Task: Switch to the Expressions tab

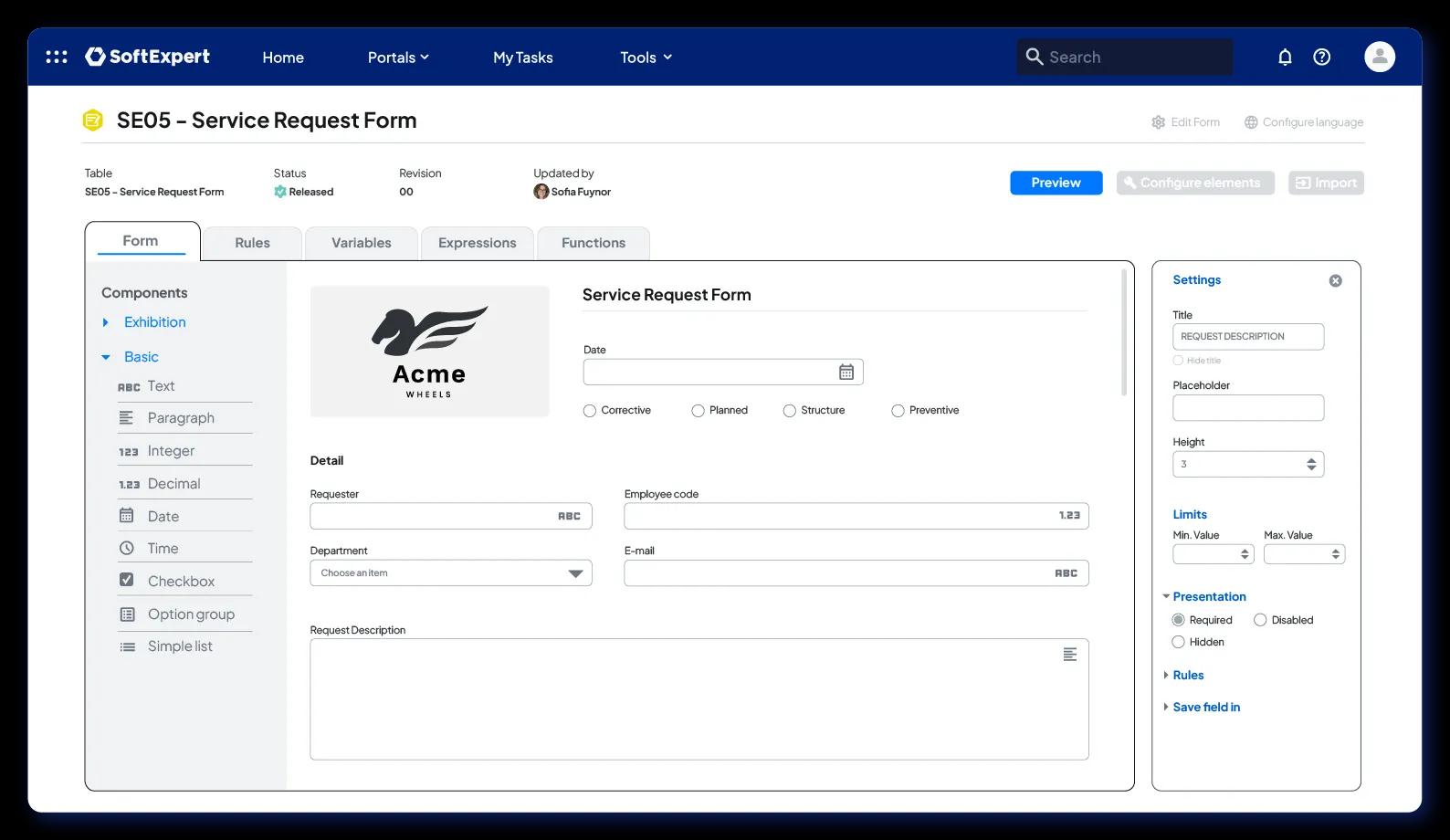Action: click(x=478, y=243)
